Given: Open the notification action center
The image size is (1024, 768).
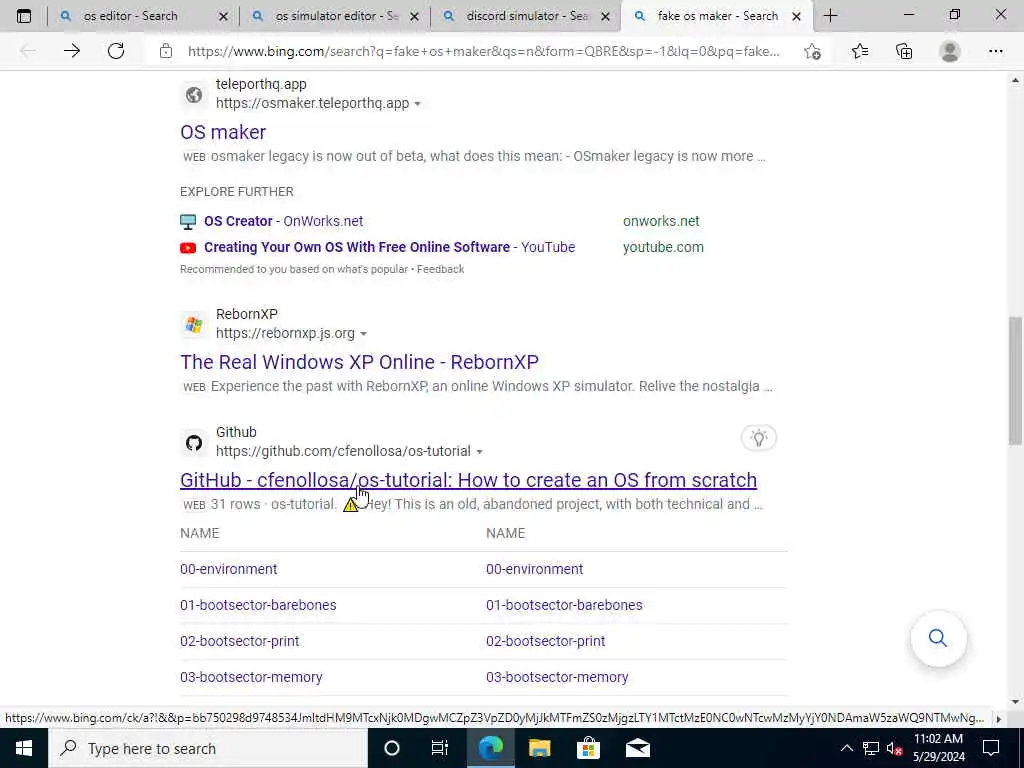Looking at the screenshot, I should (x=991, y=748).
